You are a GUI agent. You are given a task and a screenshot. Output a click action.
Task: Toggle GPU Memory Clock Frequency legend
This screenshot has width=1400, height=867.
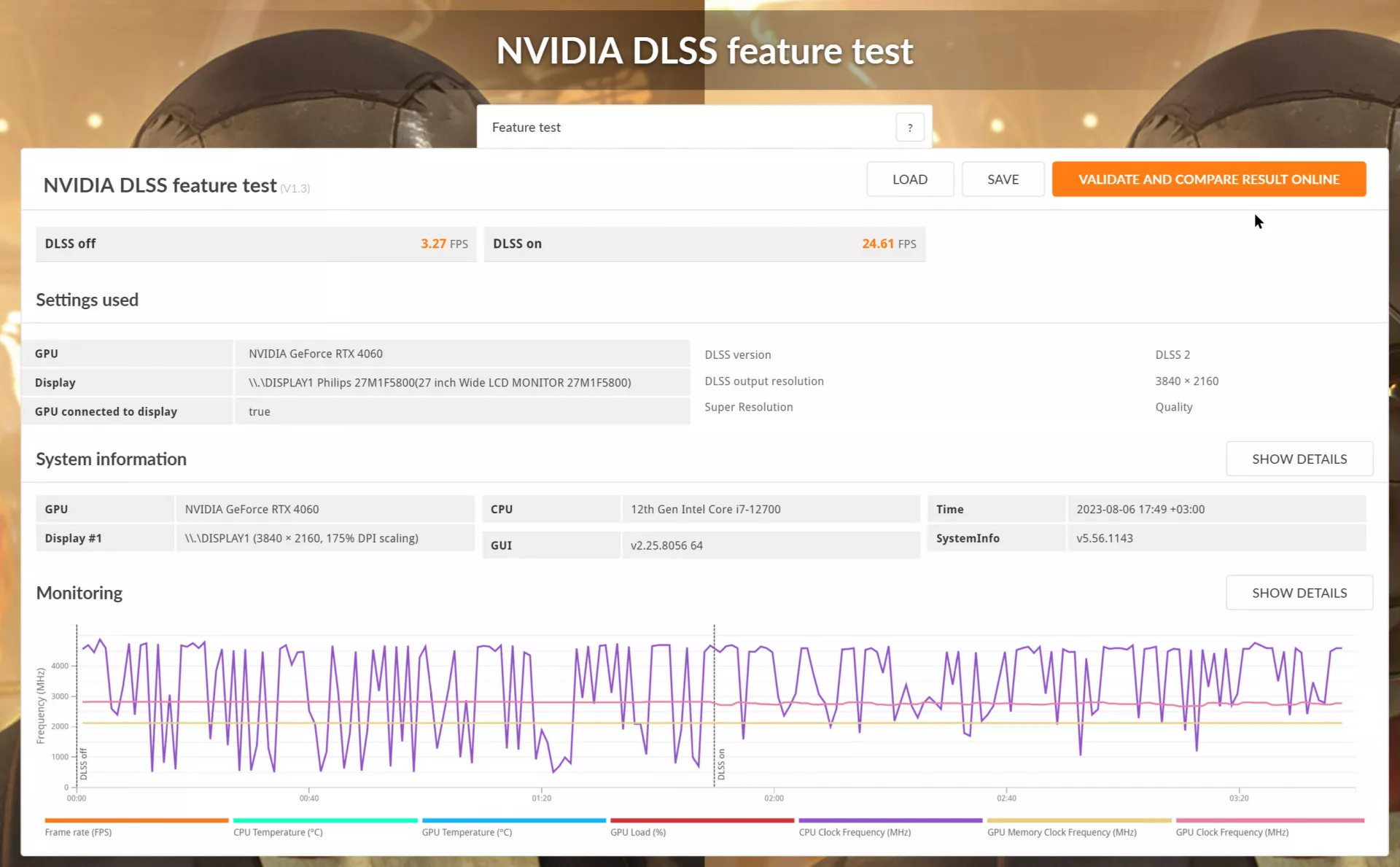click(x=1062, y=832)
